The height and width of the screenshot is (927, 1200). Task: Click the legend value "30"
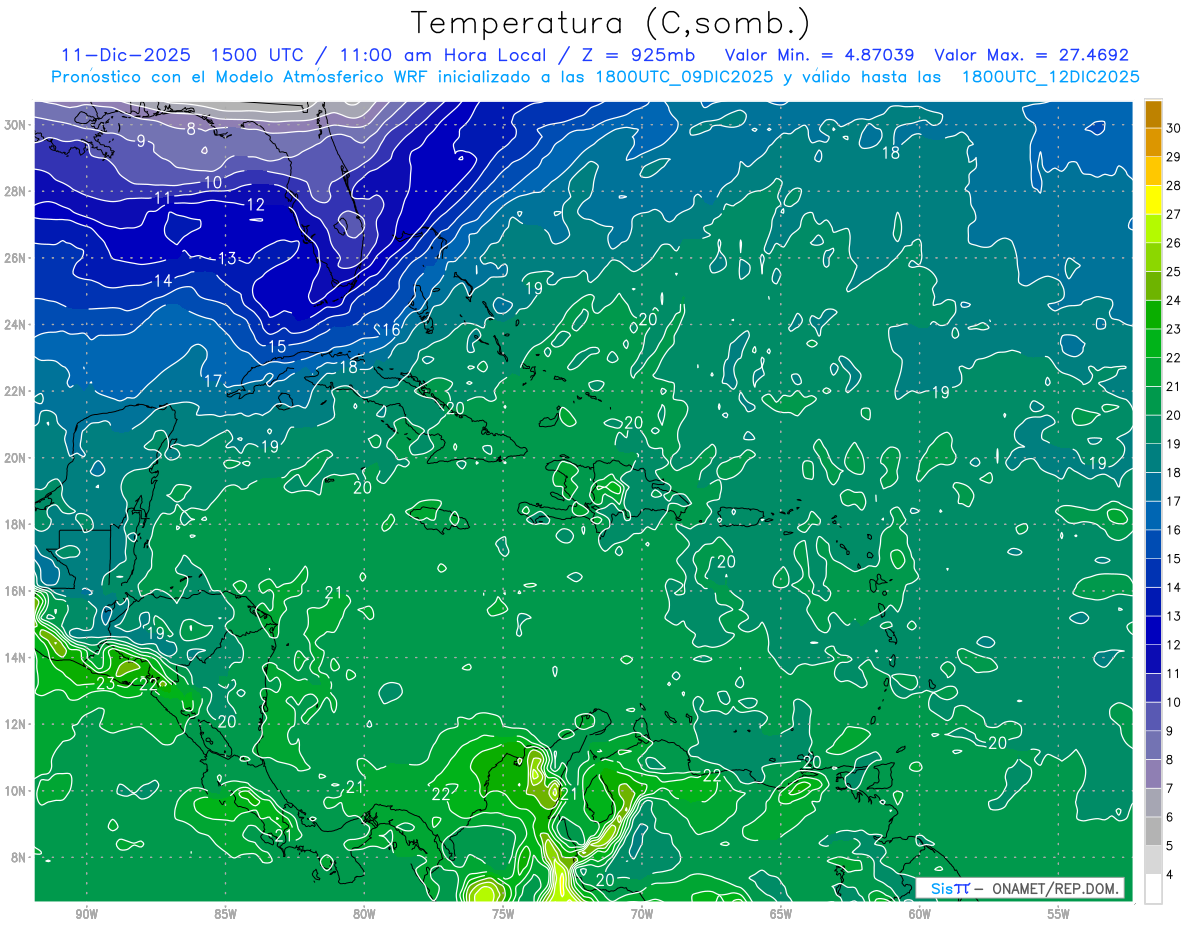click(x=1174, y=128)
